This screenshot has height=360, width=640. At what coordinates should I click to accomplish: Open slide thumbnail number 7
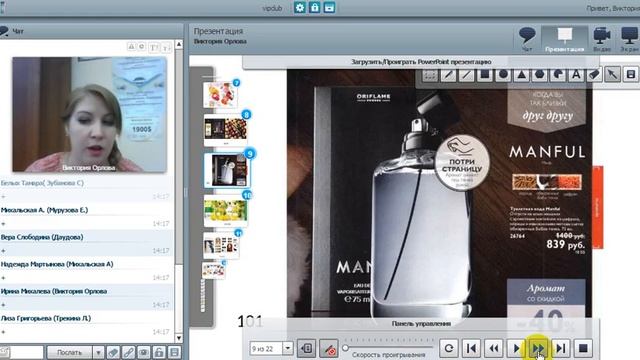click(220, 94)
